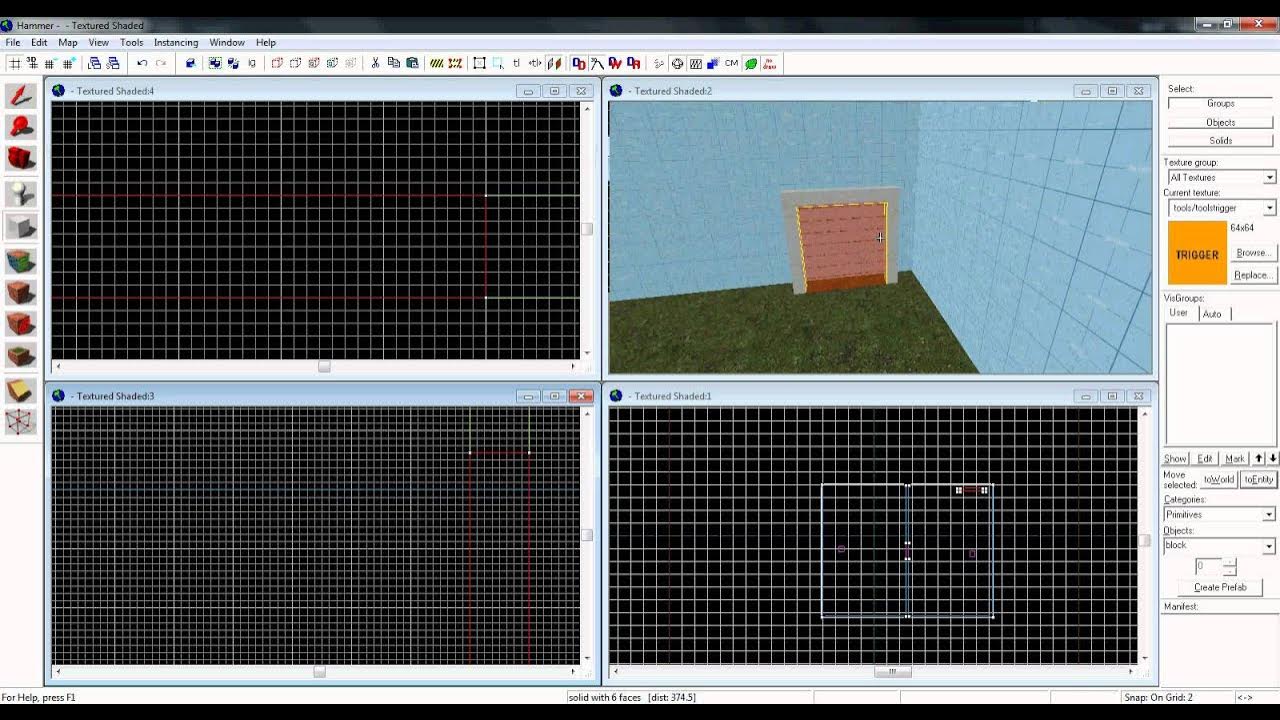This screenshot has width=1280, height=720.
Task: Click the Run Map green icon
Action: [751, 63]
